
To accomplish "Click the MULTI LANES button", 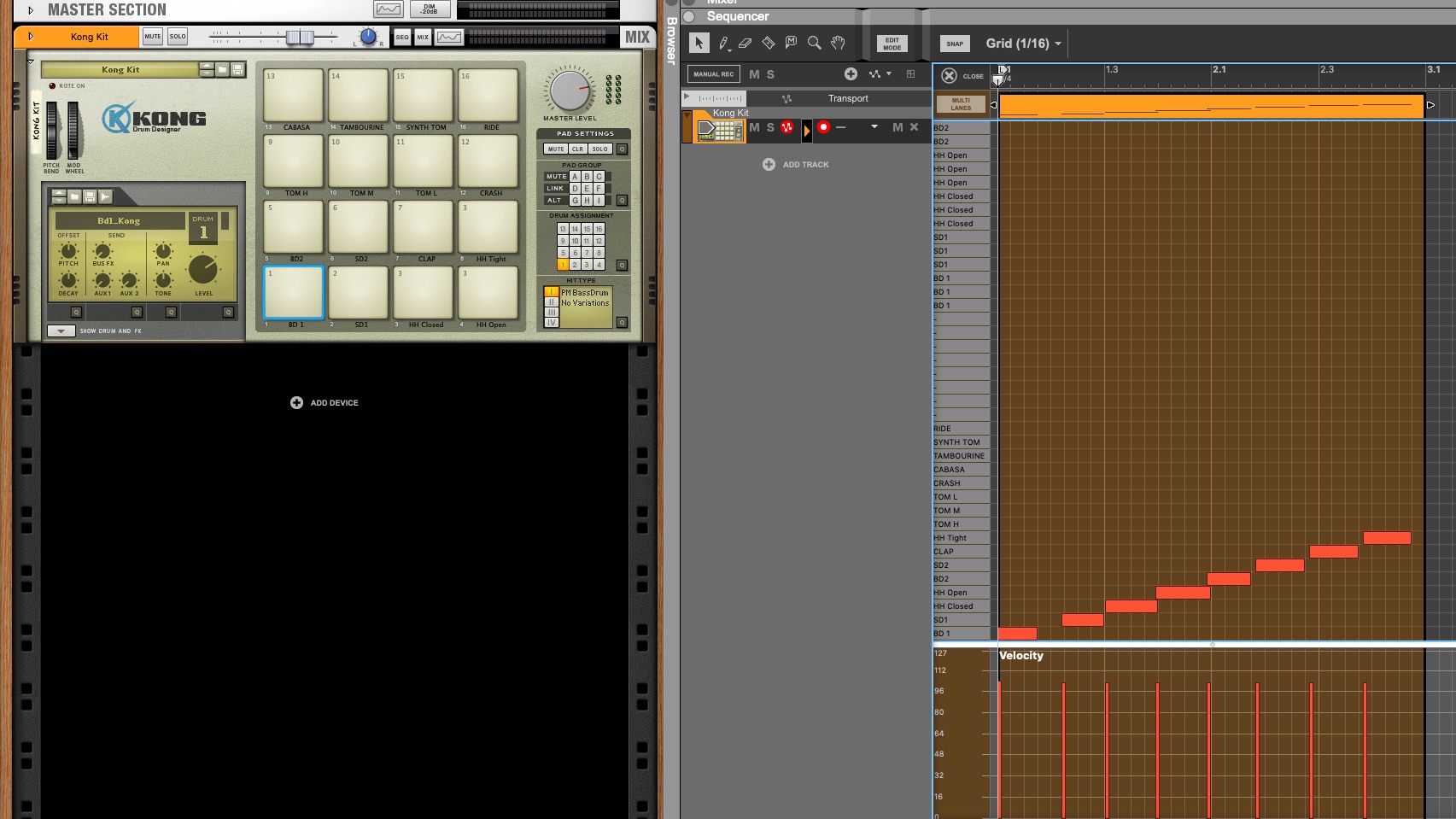I will coord(961,104).
